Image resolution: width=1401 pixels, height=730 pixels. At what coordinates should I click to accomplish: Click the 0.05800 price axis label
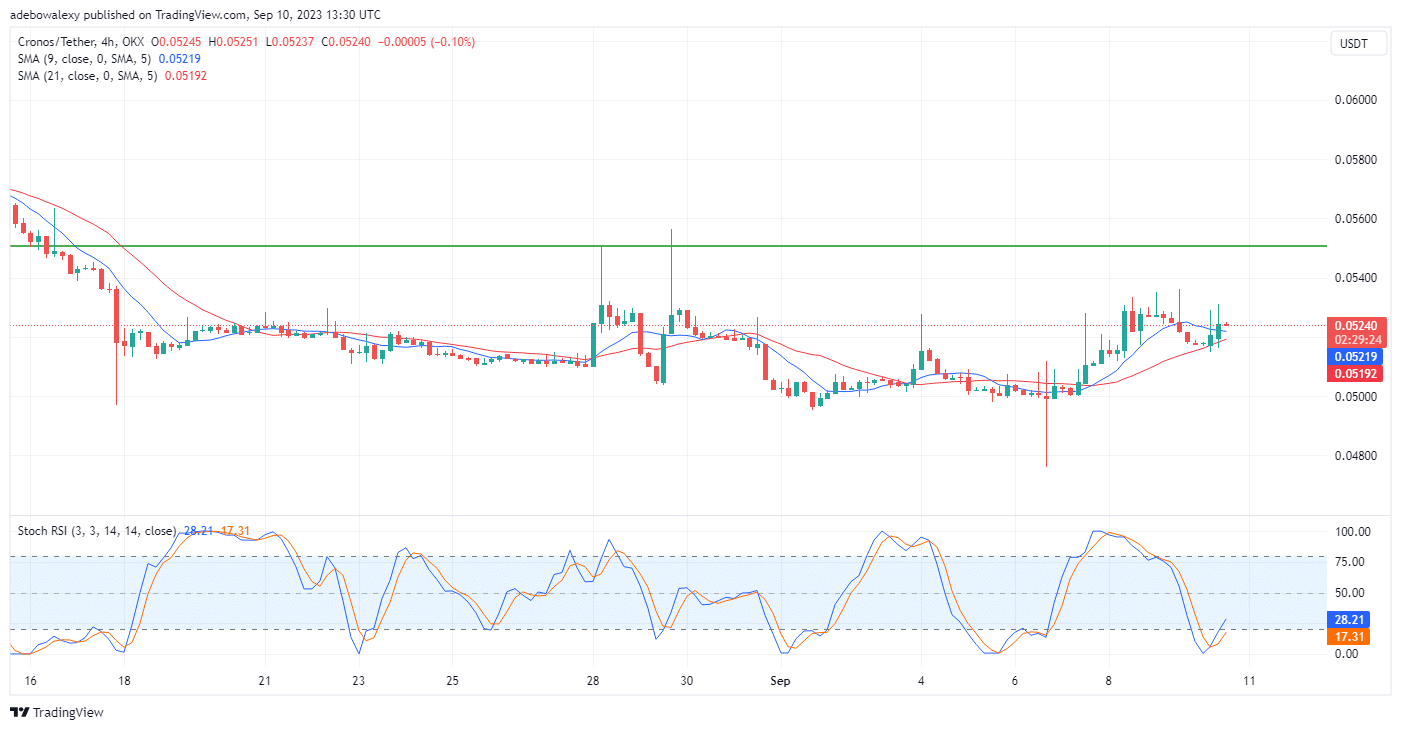click(1357, 160)
